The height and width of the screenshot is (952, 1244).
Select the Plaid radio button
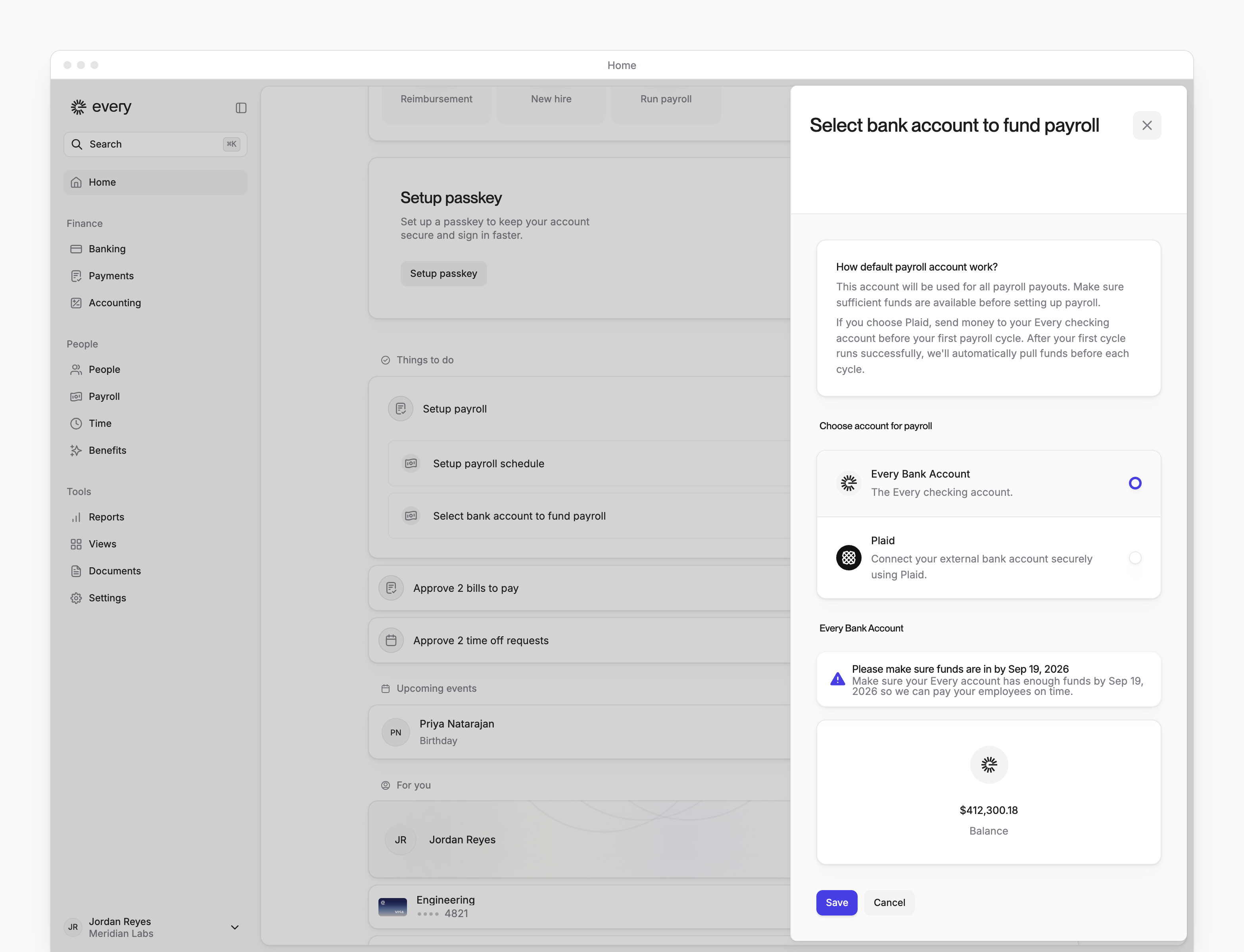(1135, 558)
